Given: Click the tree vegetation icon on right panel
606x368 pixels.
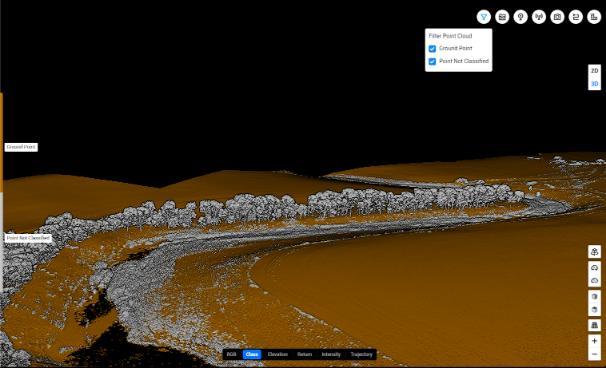Looking at the screenshot, I should [594, 252].
